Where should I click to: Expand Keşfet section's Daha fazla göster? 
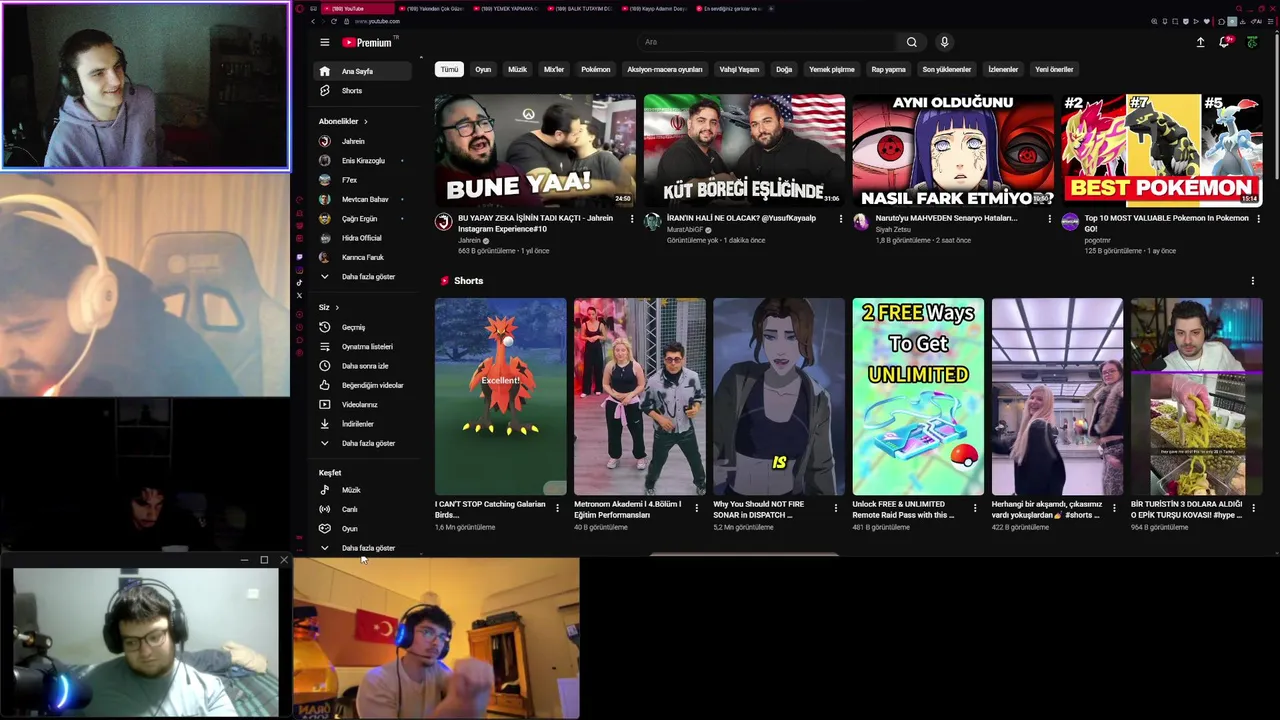362,548
